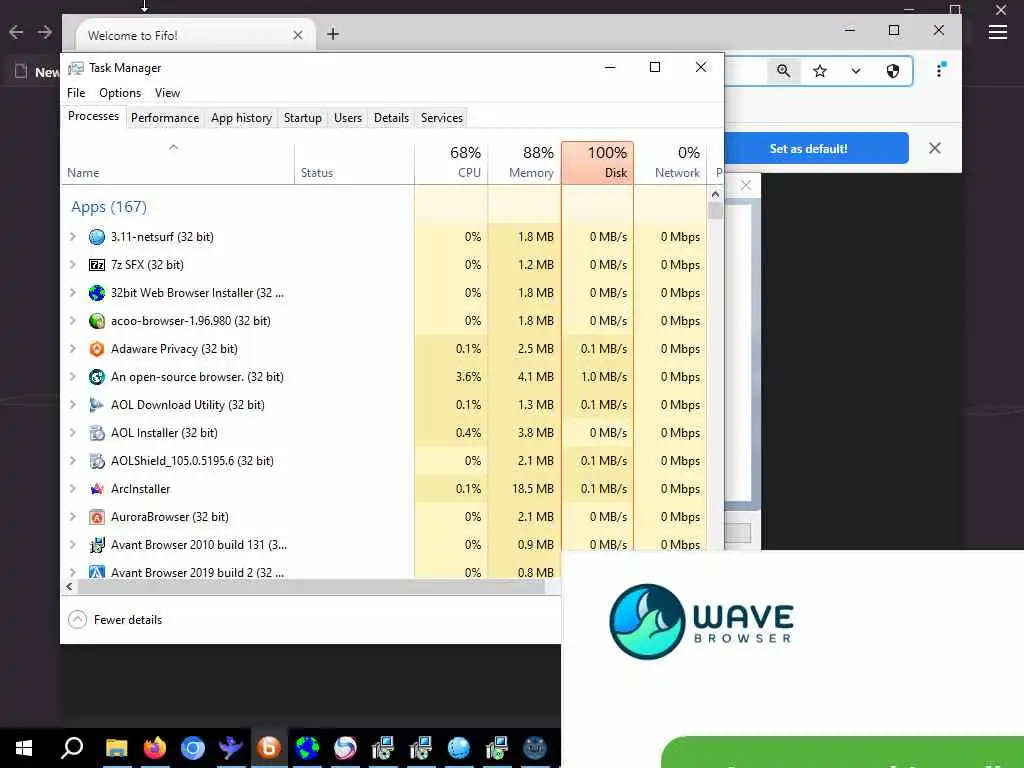Sort processes by the Disk column
Image resolution: width=1024 pixels, height=768 pixels.
(x=598, y=163)
